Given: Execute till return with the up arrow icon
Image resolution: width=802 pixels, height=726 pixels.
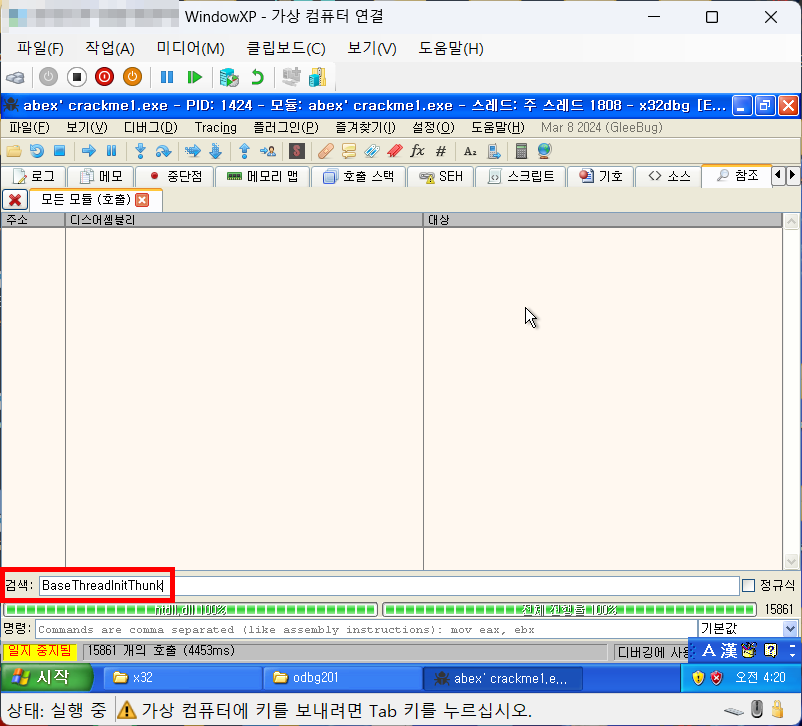Looking at the screenshot, I should coord(244,151).
